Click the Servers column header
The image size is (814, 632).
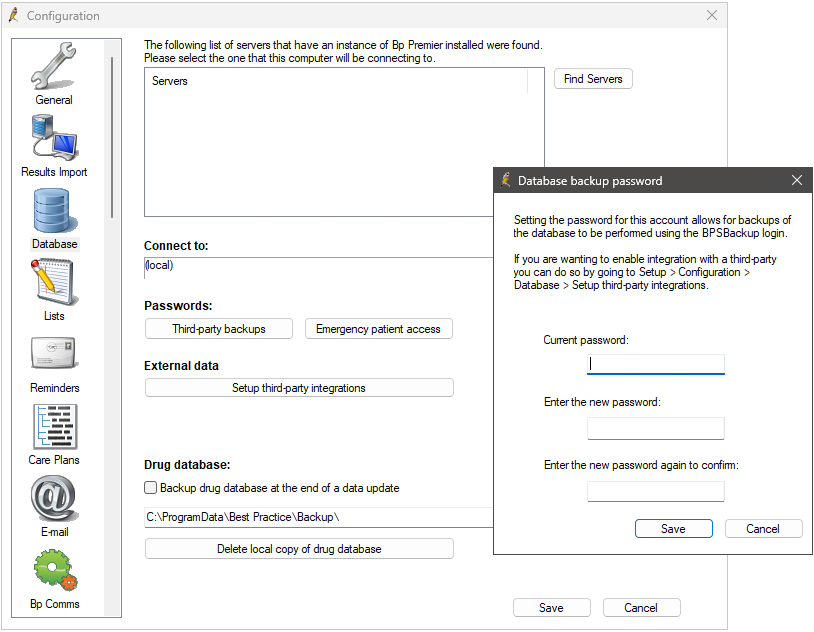click(x=335, y=81)
